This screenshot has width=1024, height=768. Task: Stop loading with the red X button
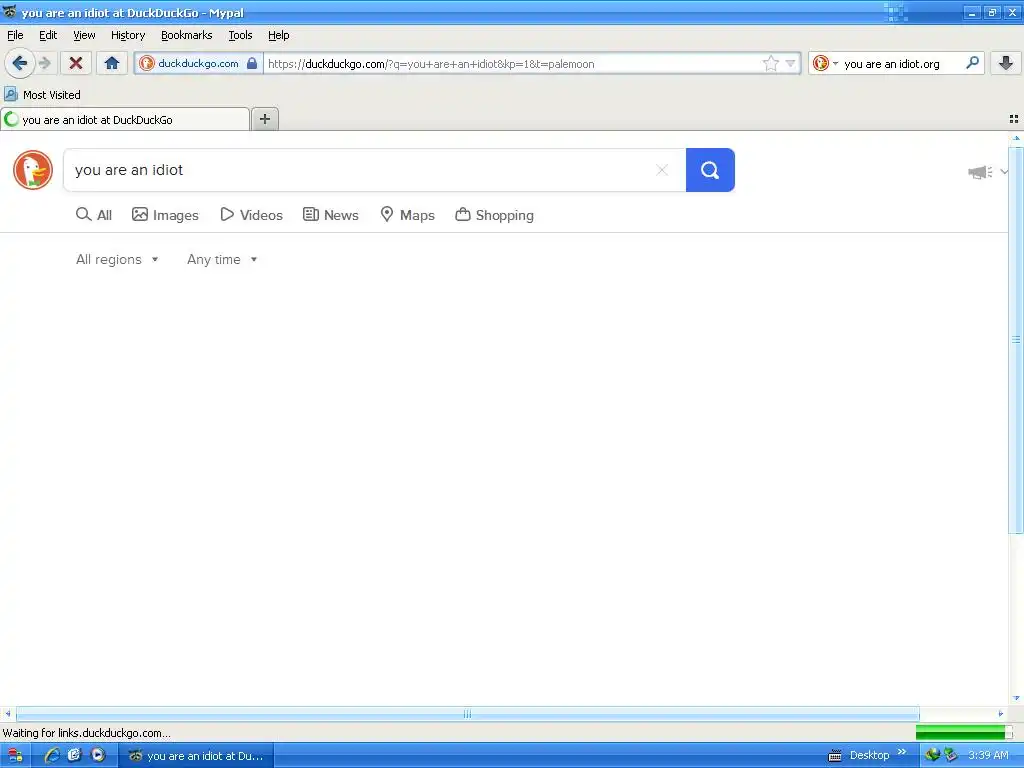76,63
